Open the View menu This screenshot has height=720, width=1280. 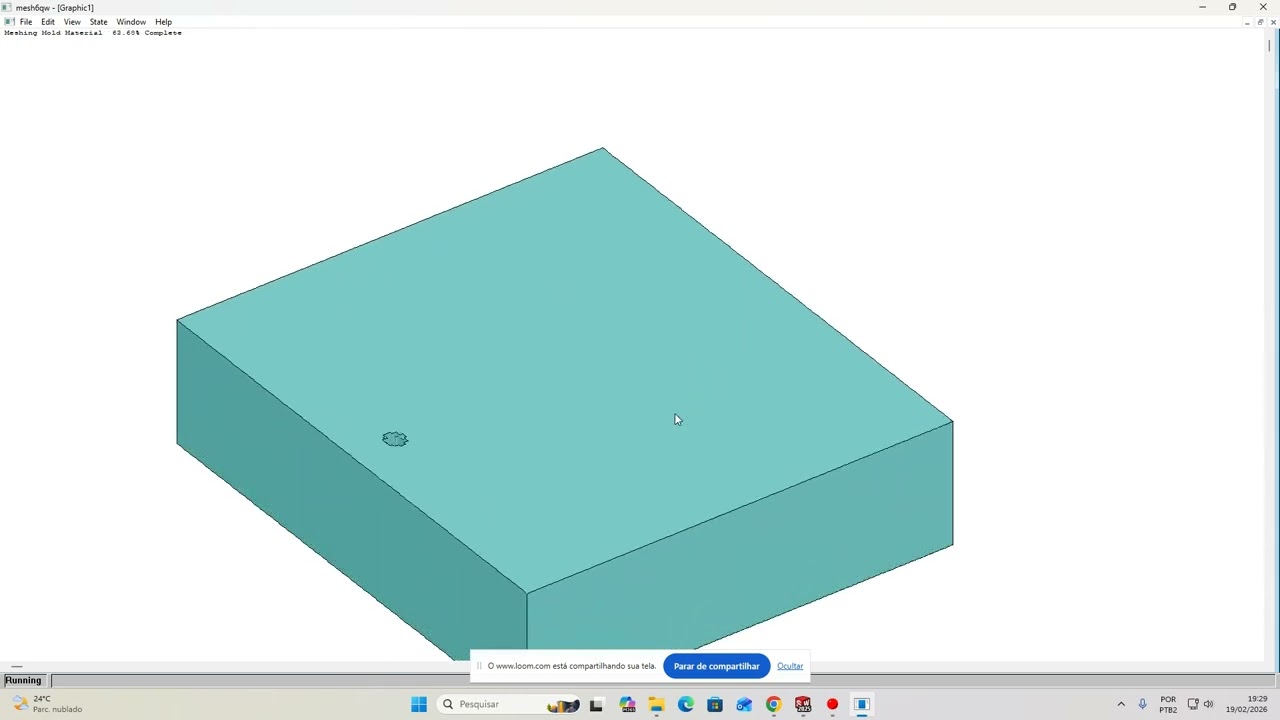pyautogui.click(x=72, y=22)
